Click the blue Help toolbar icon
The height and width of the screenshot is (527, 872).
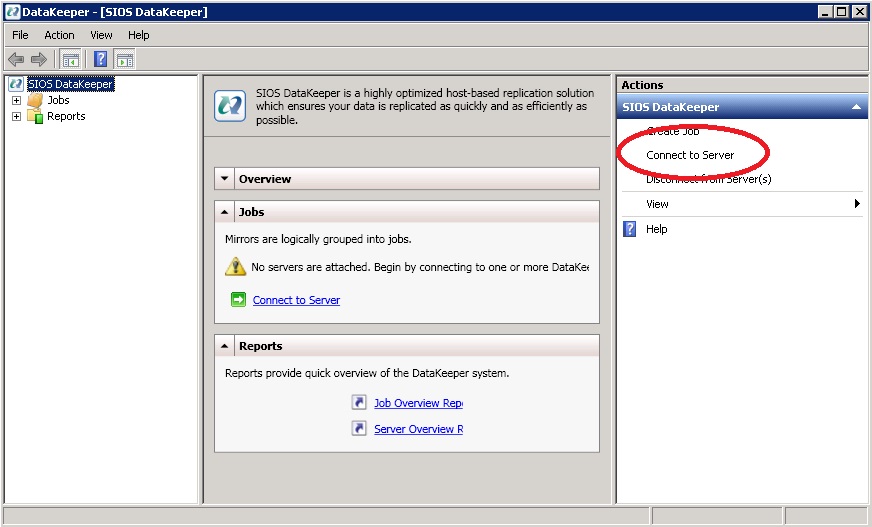(101, 59)
